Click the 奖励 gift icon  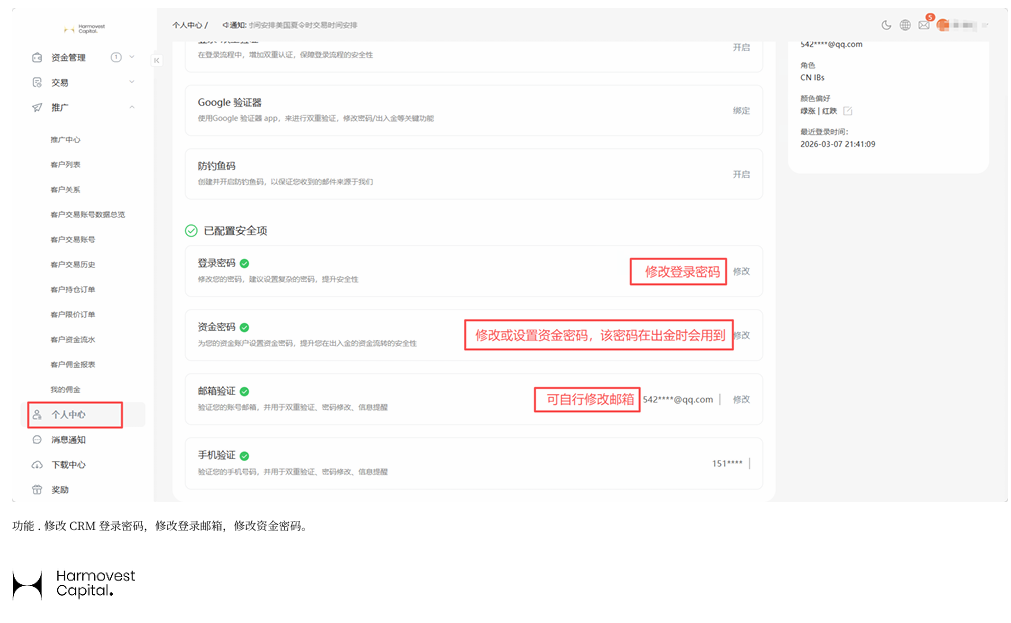(37, 490)
